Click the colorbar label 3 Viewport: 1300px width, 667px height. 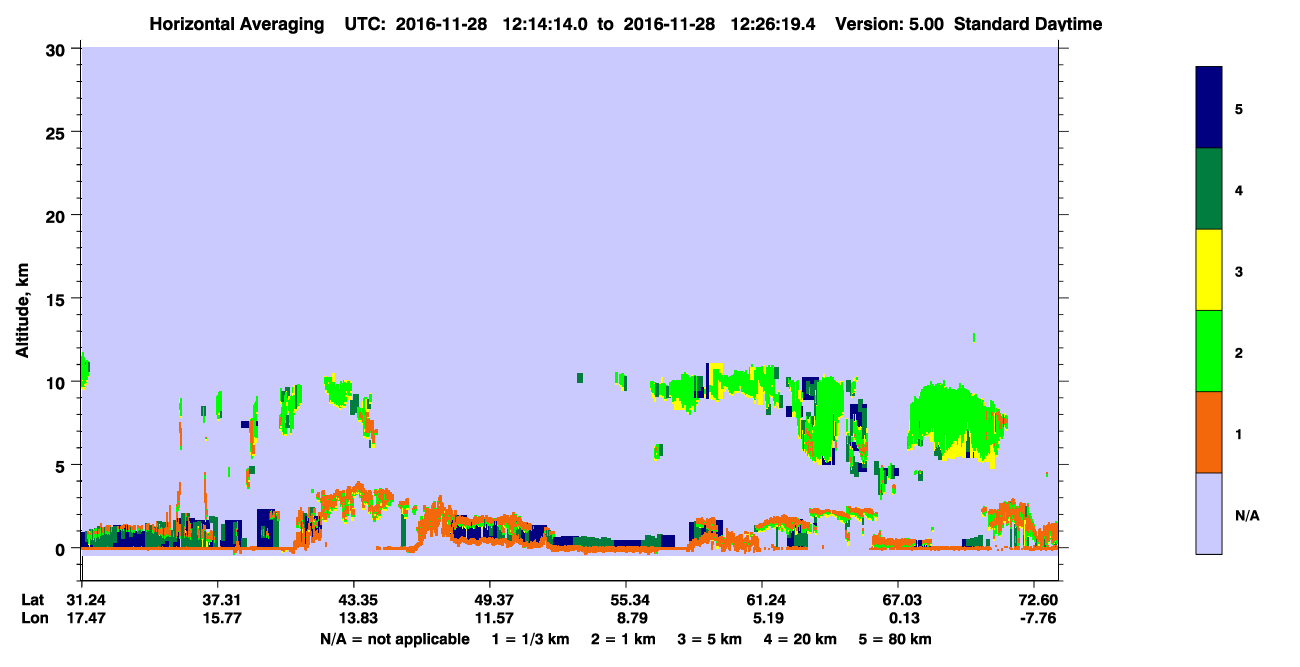pyautogui.click(x=1239, y=270)
